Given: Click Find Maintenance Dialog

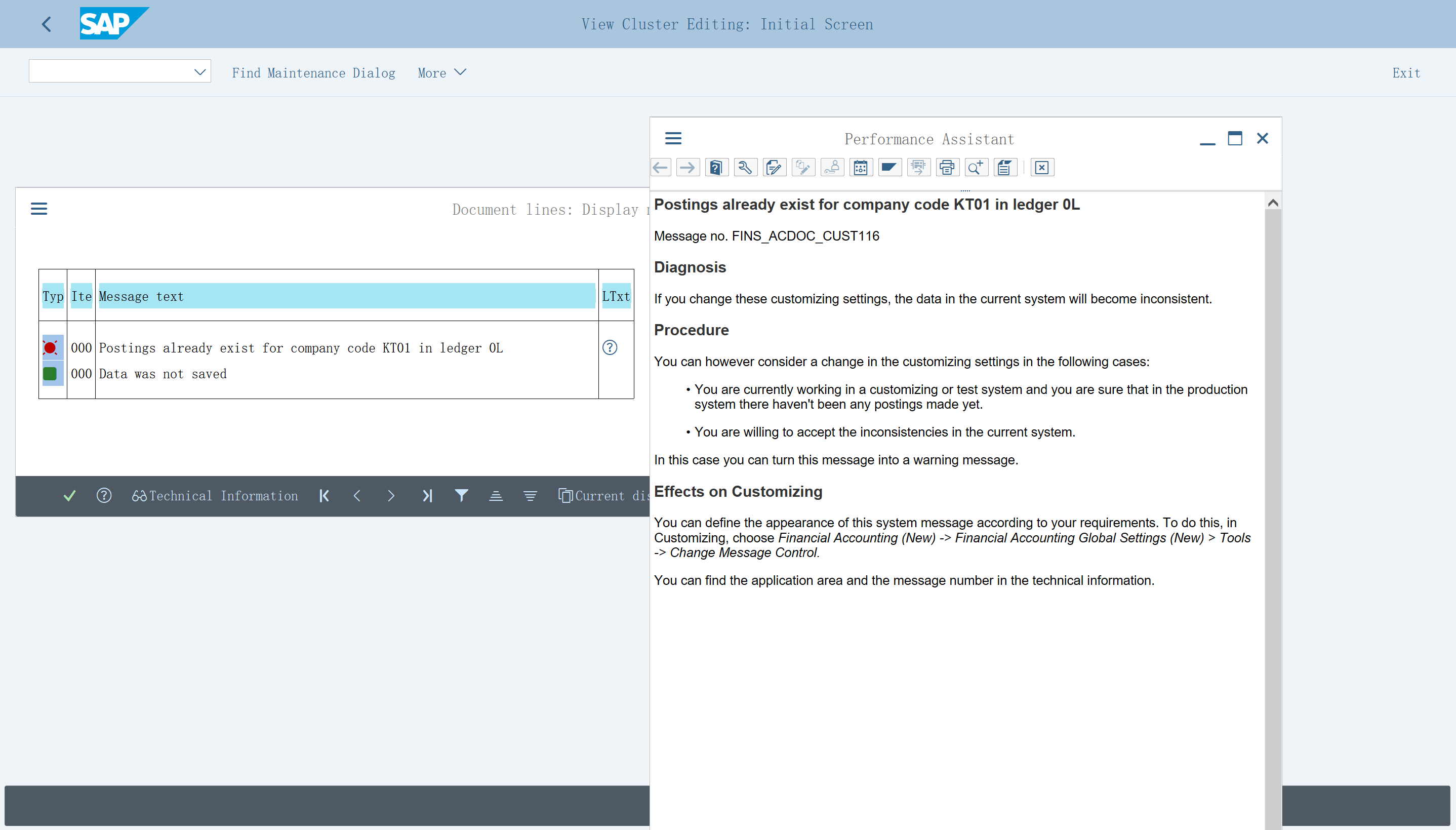Looking at the screenshot, I should coord(313,73).
